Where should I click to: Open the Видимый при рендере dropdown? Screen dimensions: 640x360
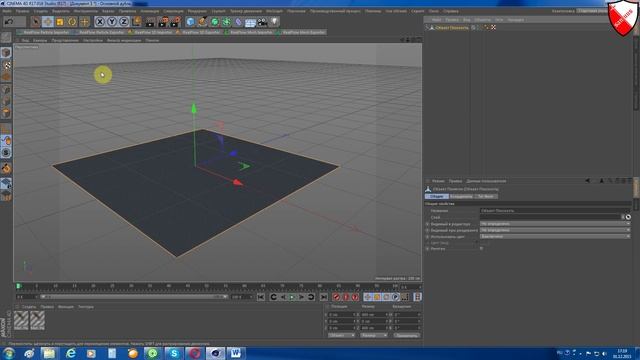(555, 230)
